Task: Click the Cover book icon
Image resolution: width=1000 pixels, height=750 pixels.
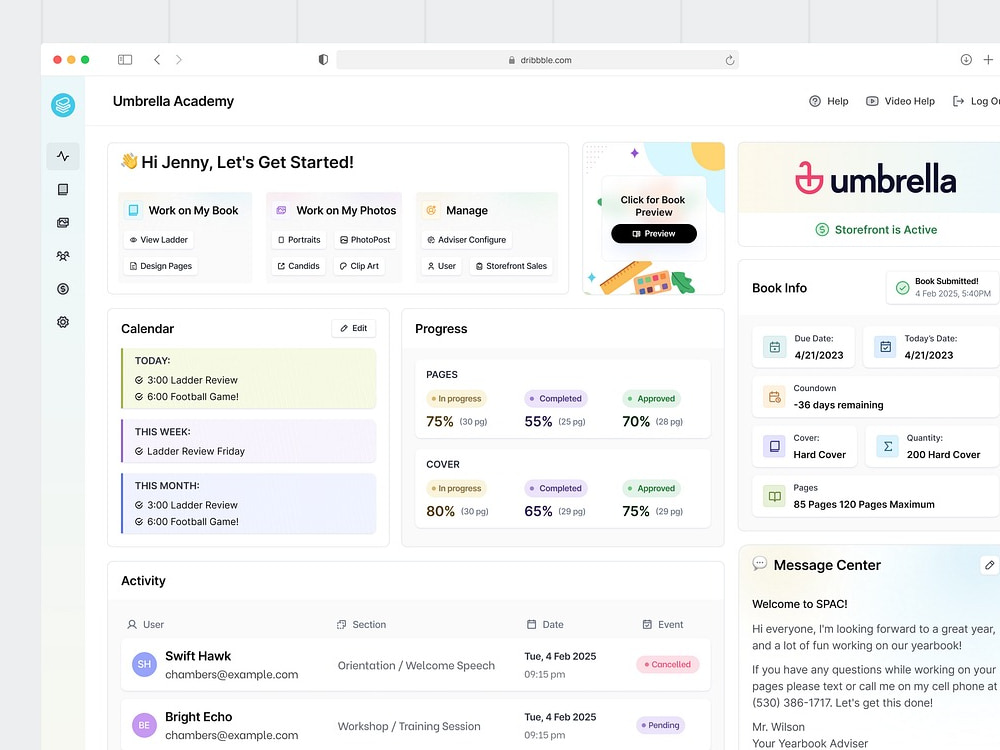Action: pos(775,446)
